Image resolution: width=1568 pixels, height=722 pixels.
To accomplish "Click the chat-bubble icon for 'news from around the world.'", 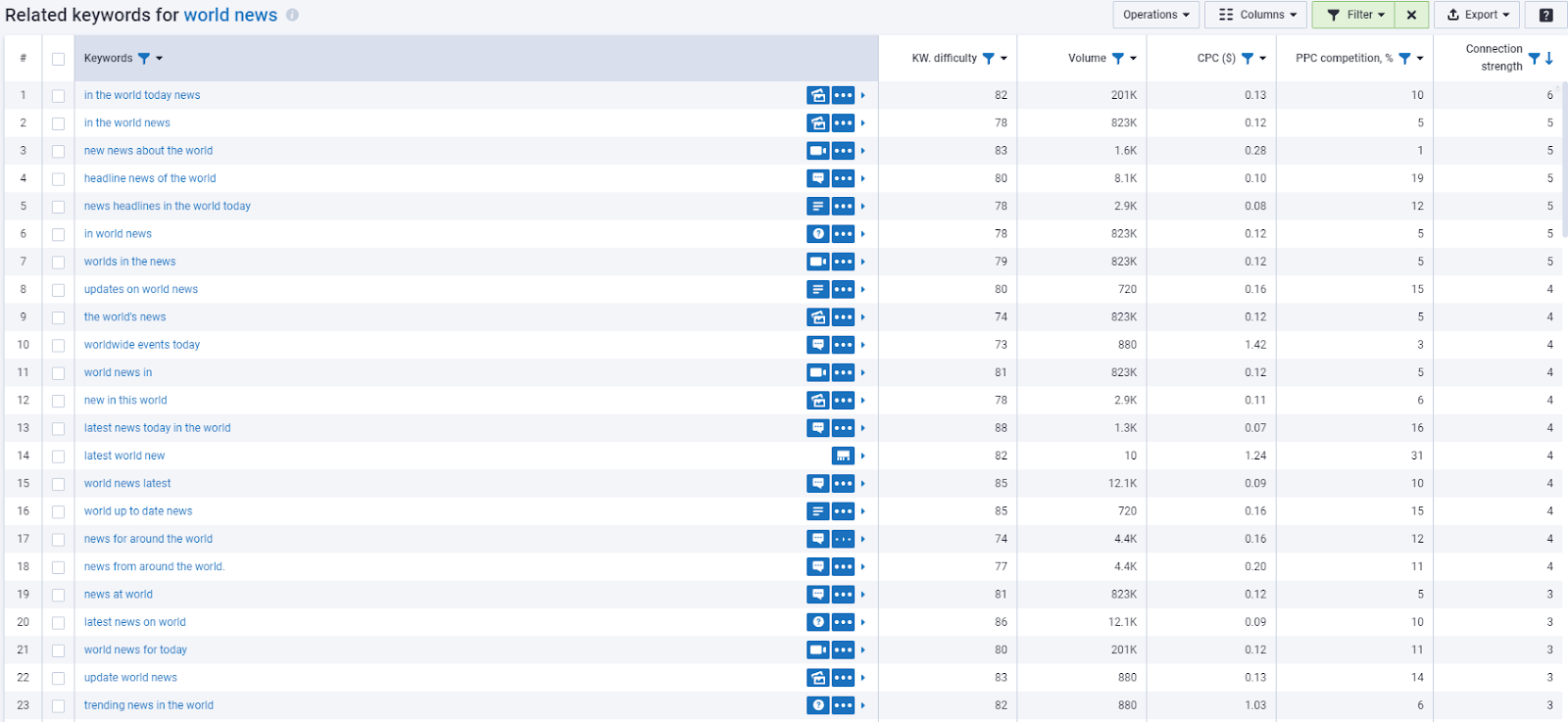I will click(818, 567).
